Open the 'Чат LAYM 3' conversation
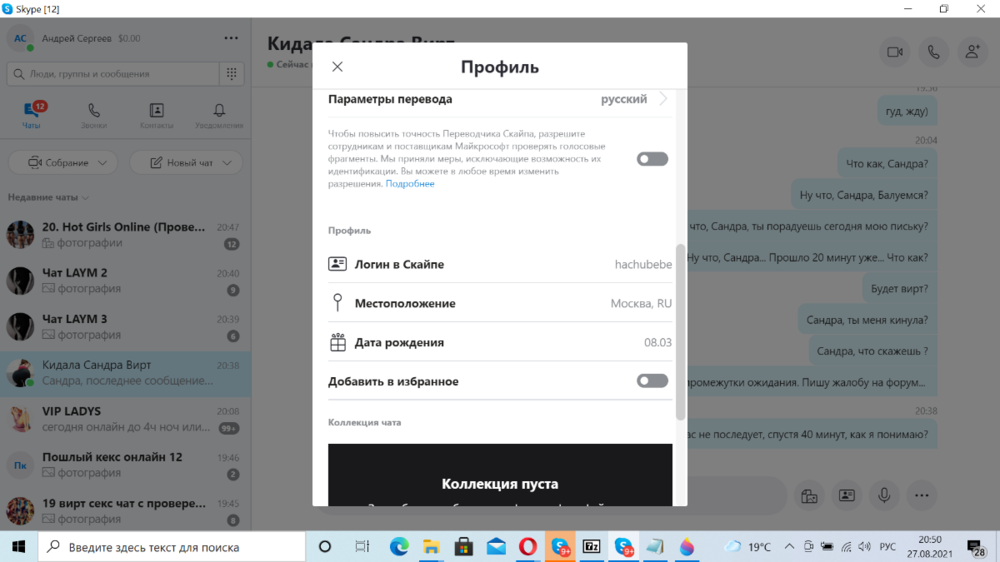 (x=125, y=327)
